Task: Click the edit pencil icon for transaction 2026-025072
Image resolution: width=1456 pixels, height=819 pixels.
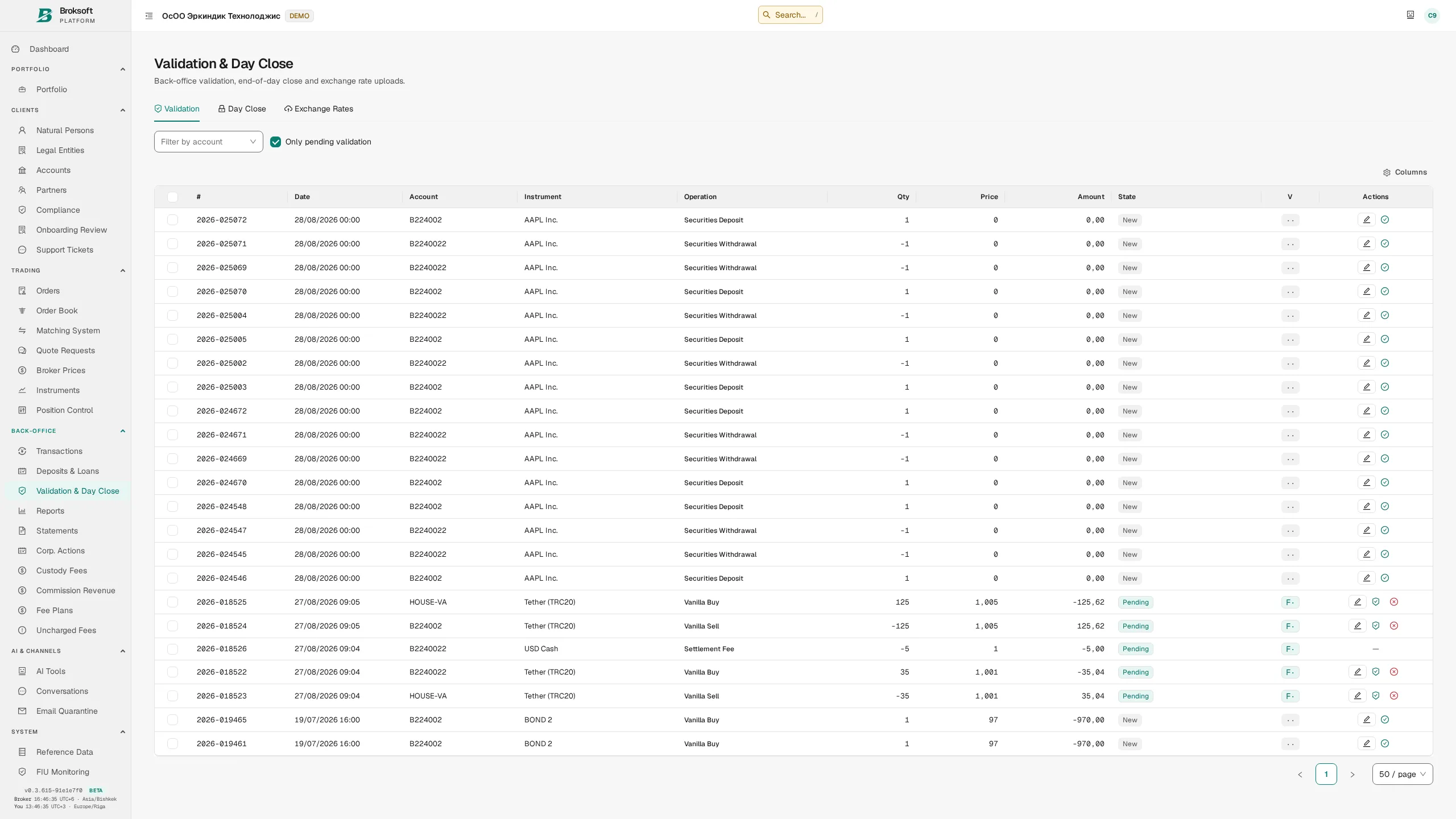Action: (x=1366, y=220)
